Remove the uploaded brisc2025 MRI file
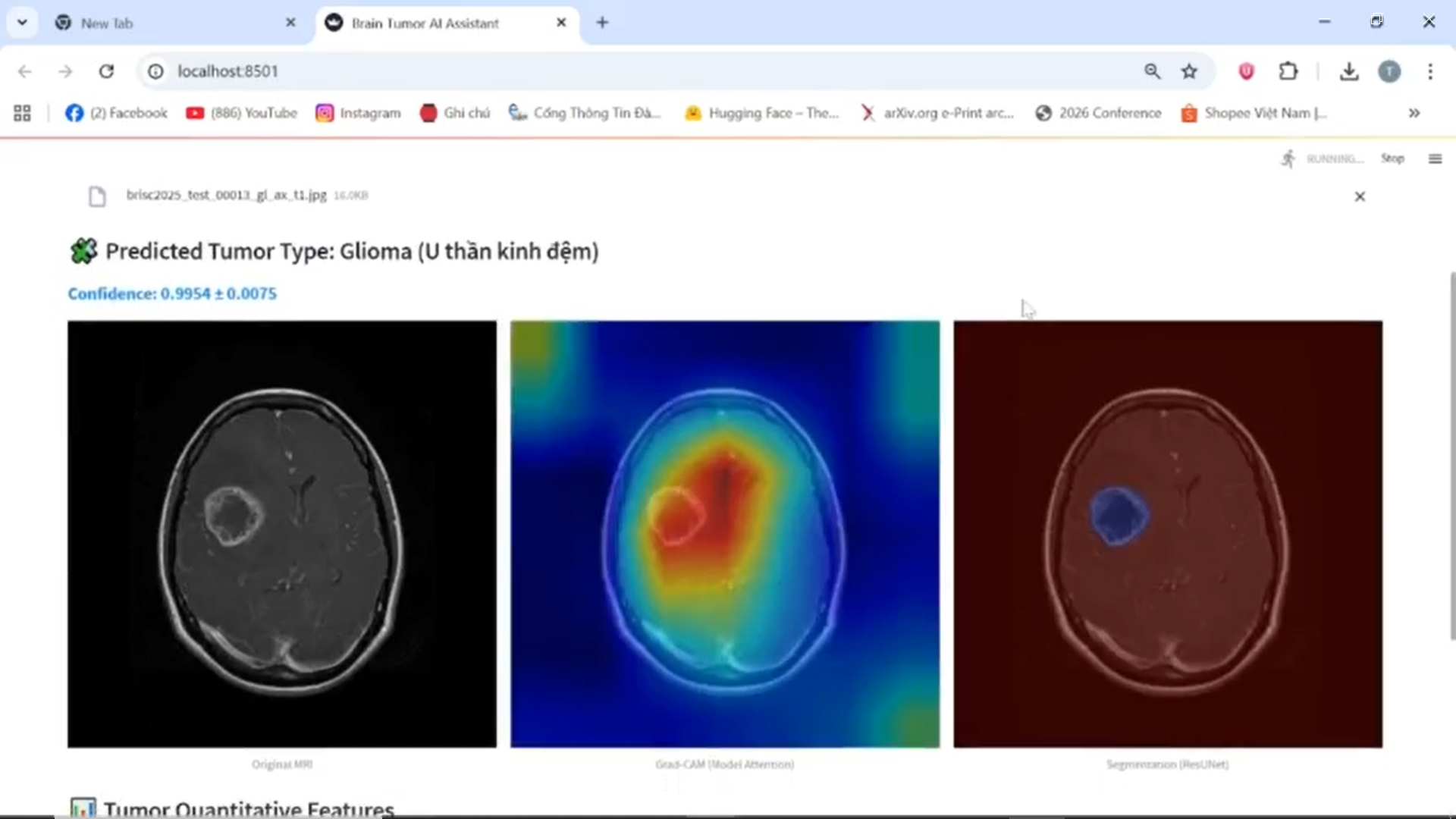This screenshot has width=1456, height=819. (x=1360, y=196)
